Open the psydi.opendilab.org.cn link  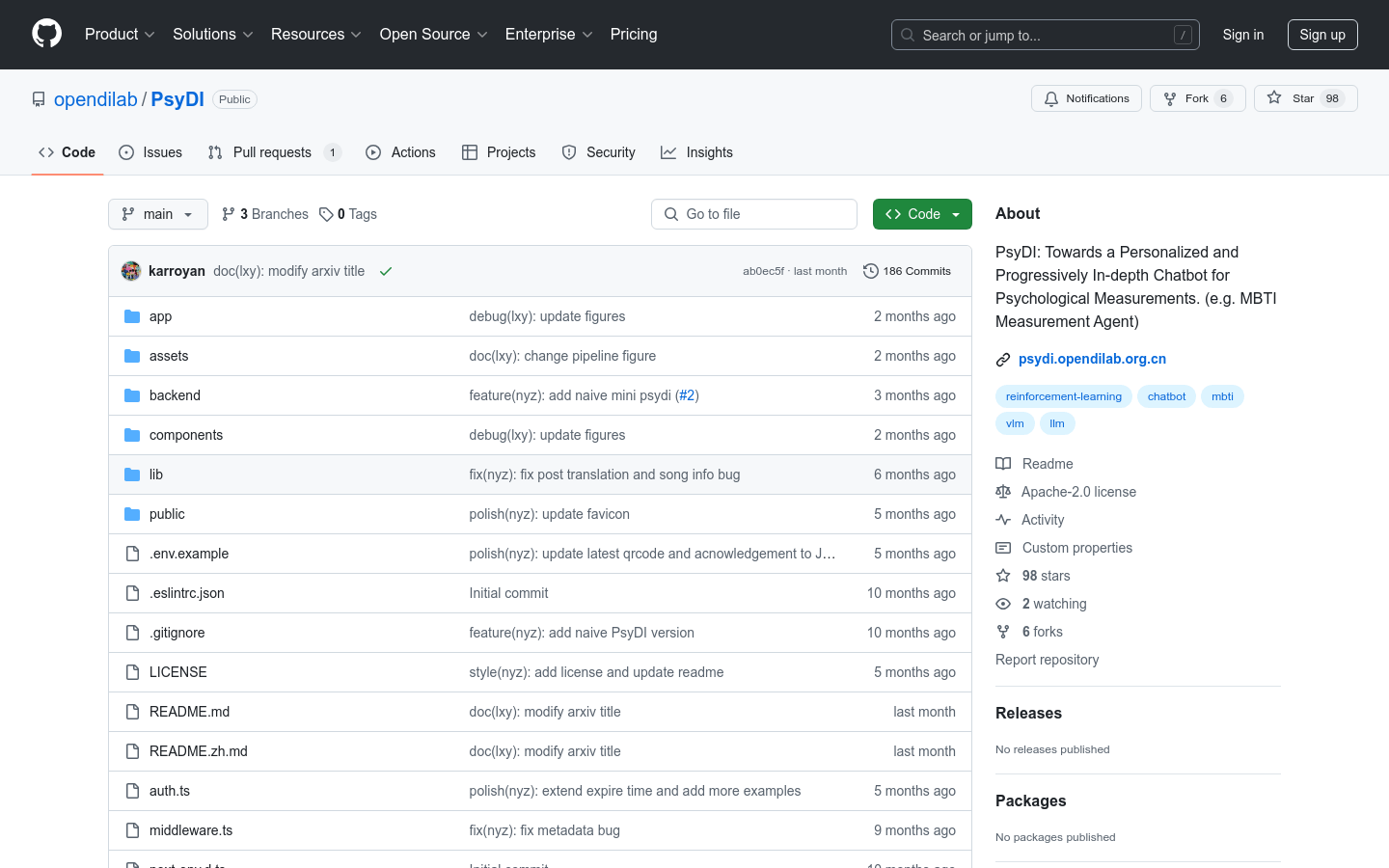[1092, 359]
